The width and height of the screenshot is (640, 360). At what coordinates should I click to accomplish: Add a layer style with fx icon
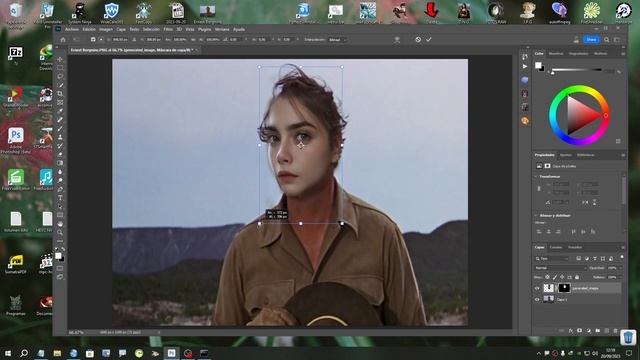click(571, 331)
